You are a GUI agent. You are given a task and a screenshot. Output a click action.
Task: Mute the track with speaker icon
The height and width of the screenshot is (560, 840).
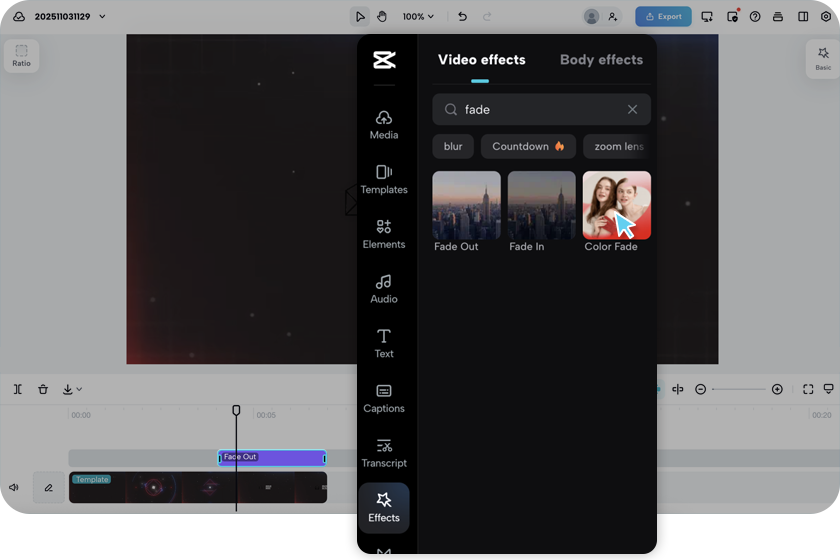click(x=14, y=487)
